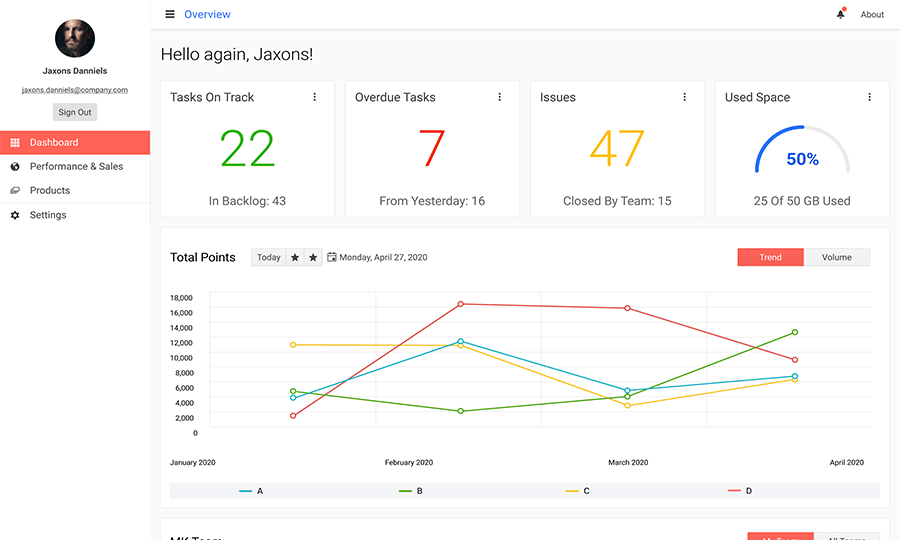Click the red D legend swatch
Screen dimensions: 900x540
pyautogui.click(x=734, y=491)
